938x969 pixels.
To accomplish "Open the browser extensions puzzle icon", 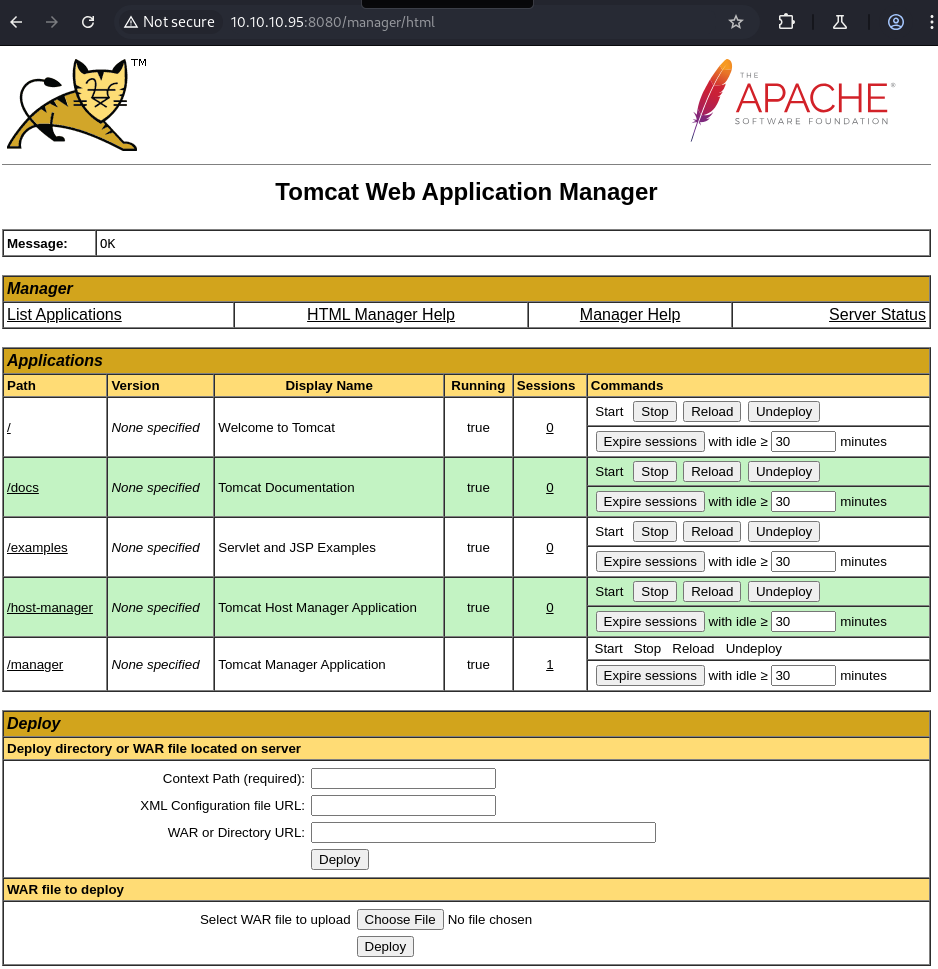I will tap(786, 22).
